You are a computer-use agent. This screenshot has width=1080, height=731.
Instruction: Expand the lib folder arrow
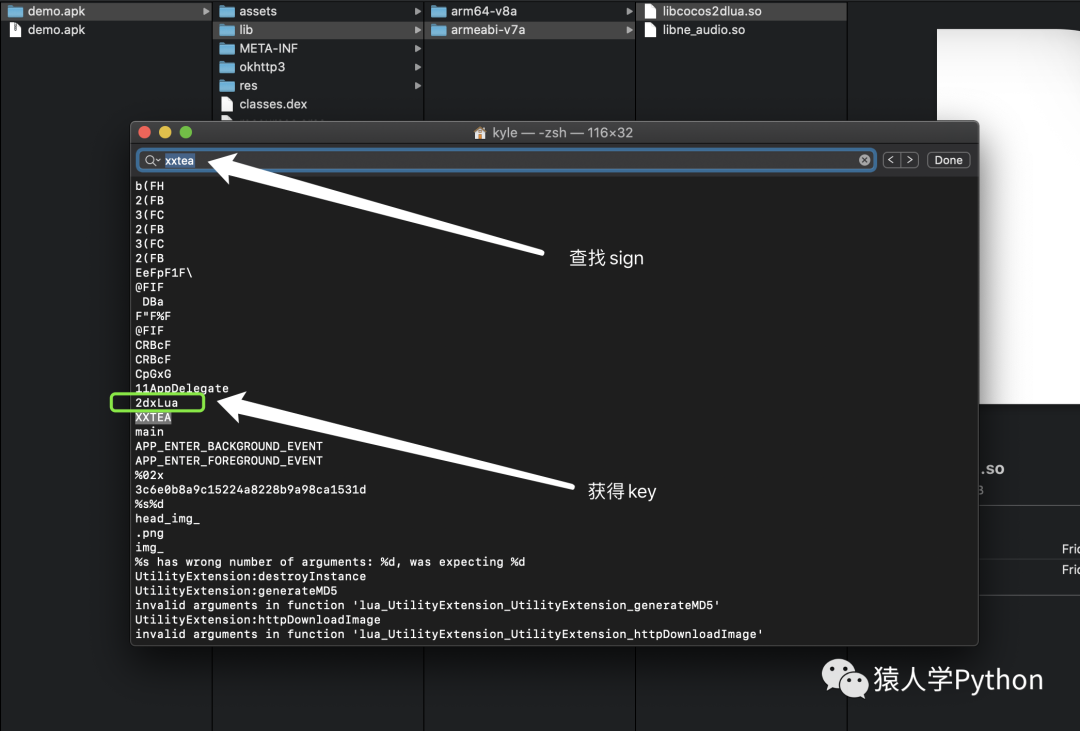pos(417,30)
